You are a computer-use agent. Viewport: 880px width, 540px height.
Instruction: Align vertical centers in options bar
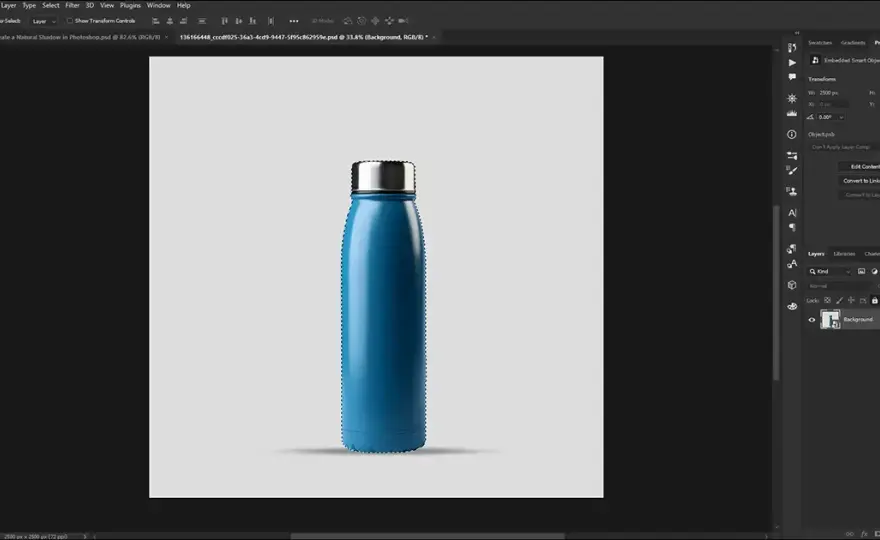(239, 21)
